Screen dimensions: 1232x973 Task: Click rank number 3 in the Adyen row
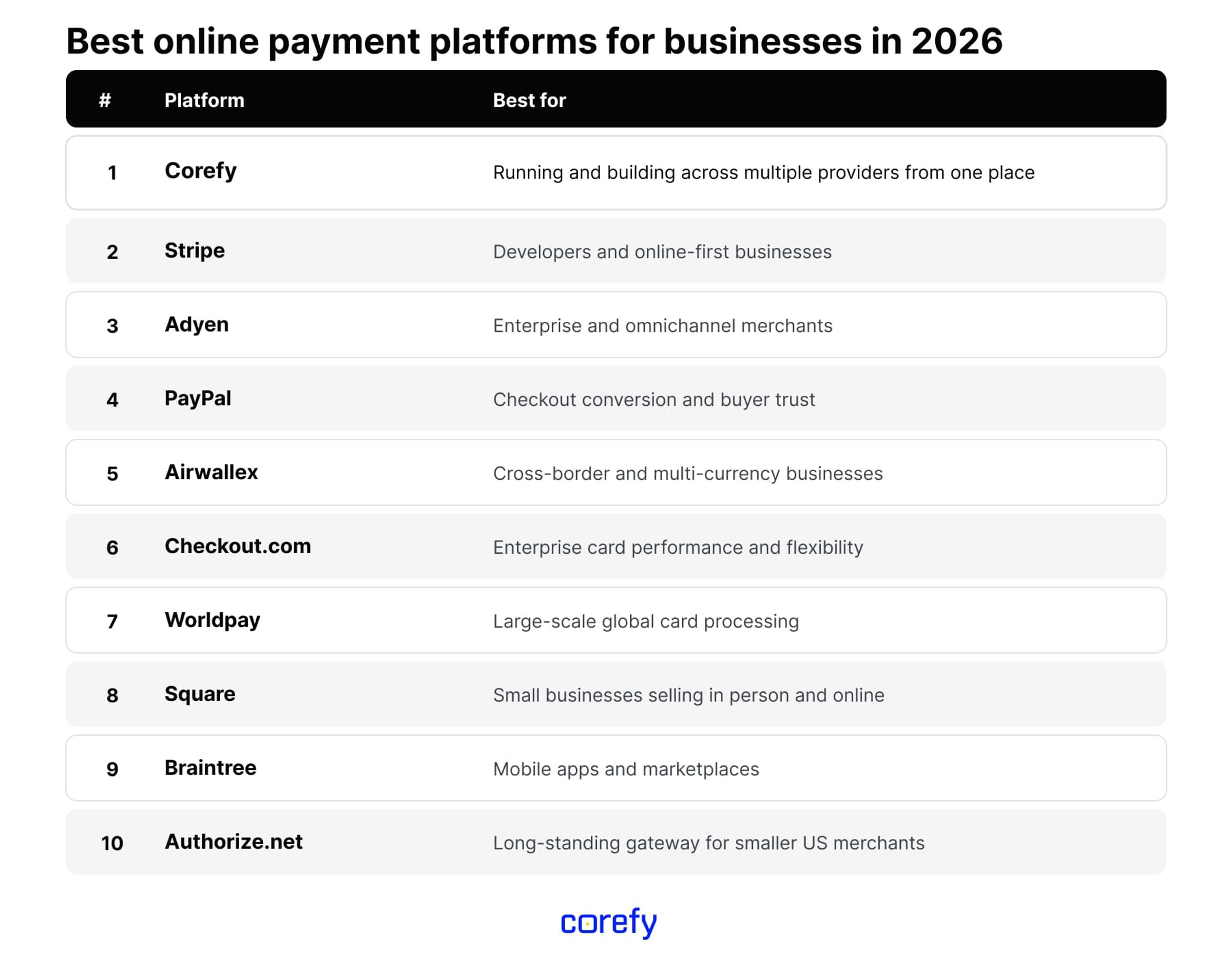coord(112,326)
